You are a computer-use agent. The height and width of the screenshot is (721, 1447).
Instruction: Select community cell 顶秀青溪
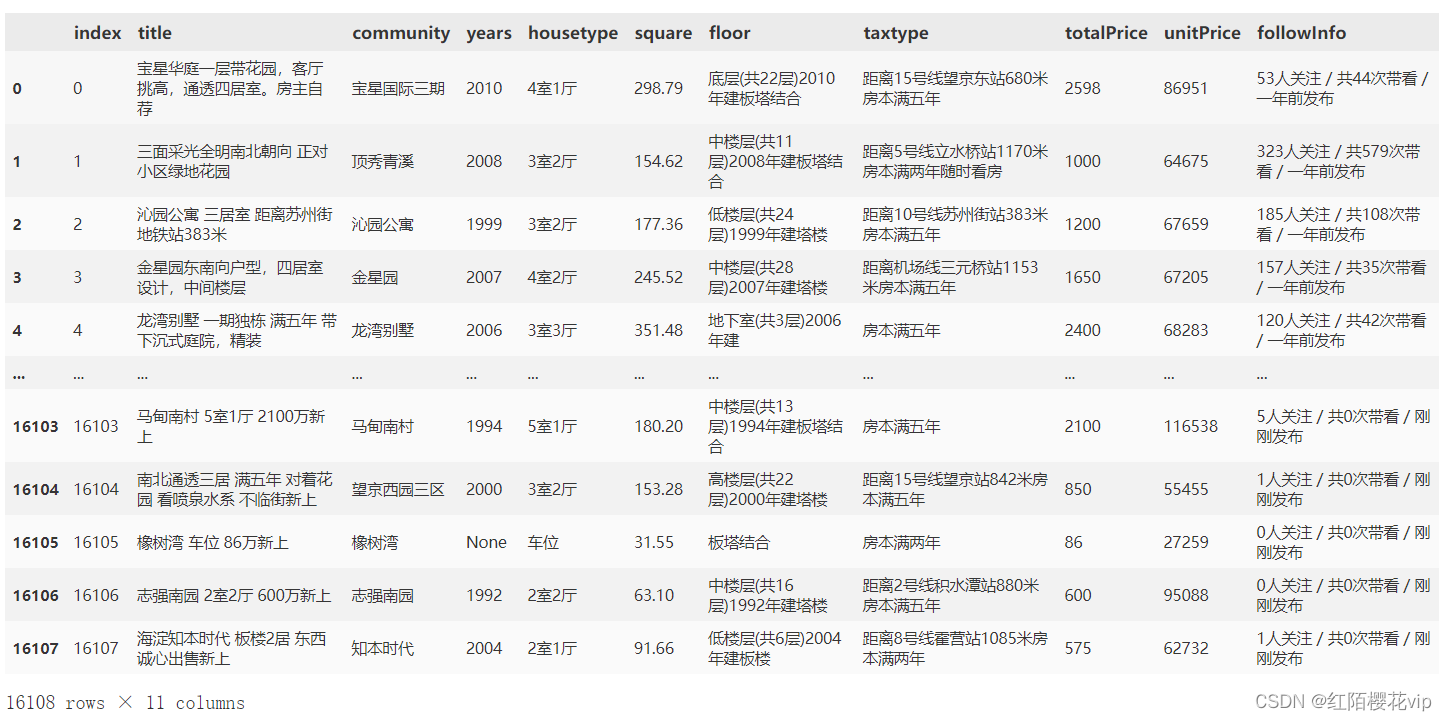pos(382,161)
